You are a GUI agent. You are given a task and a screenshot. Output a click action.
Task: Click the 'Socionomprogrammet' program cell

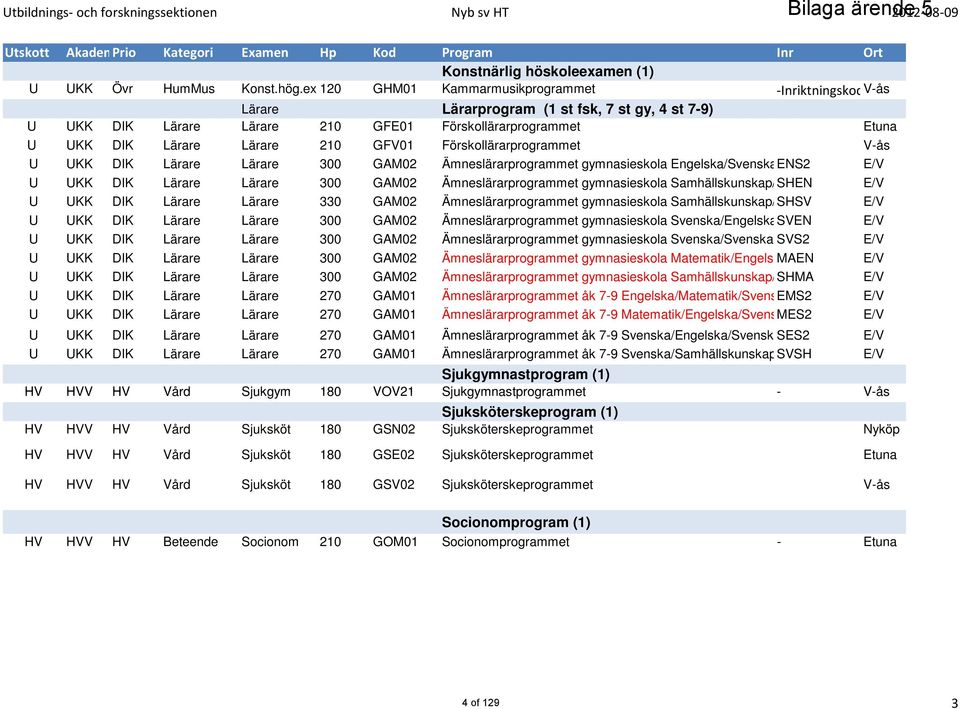click(506, 542)
